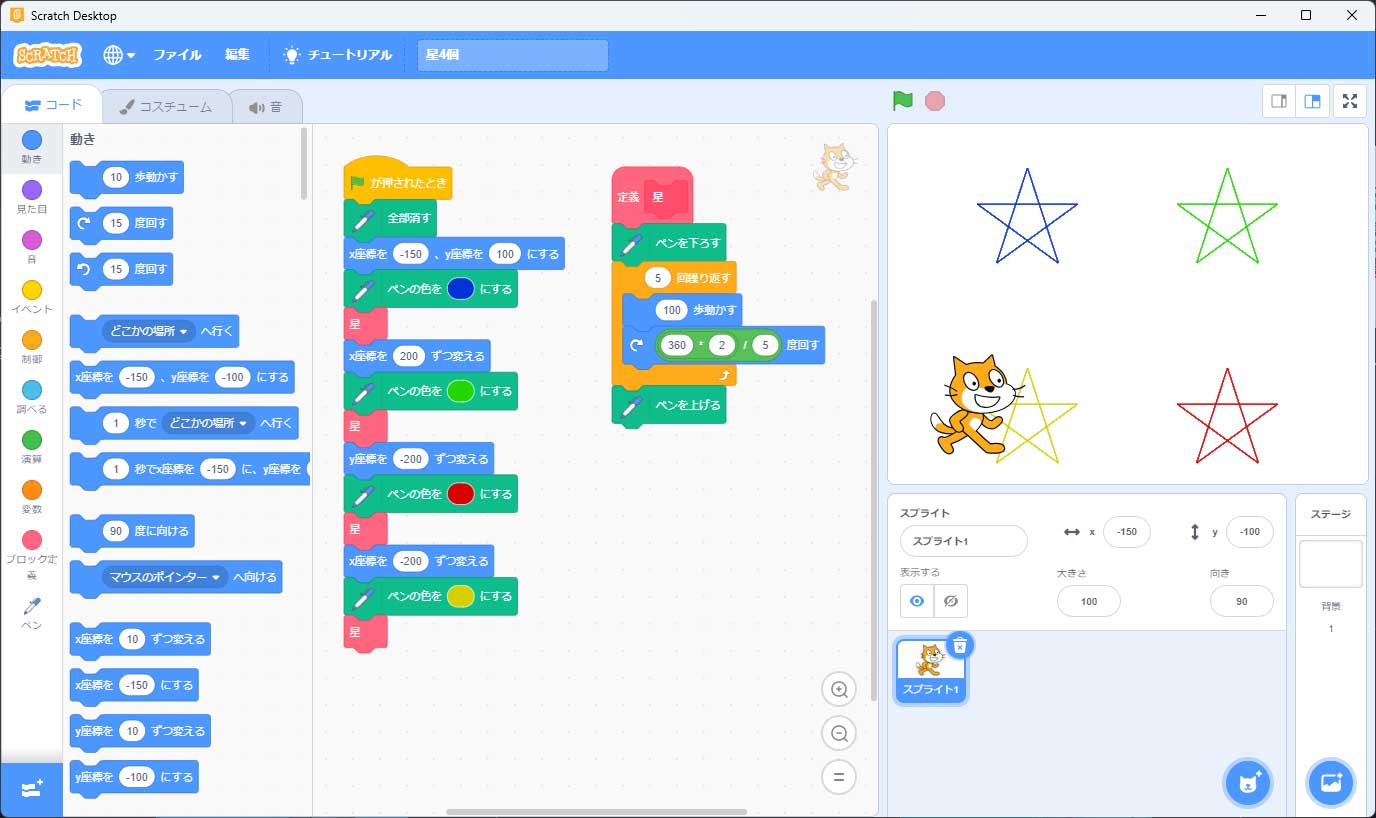The image size is (1376, 818).
Task: Open the チュートリアル link
Action: pos(337,55)
